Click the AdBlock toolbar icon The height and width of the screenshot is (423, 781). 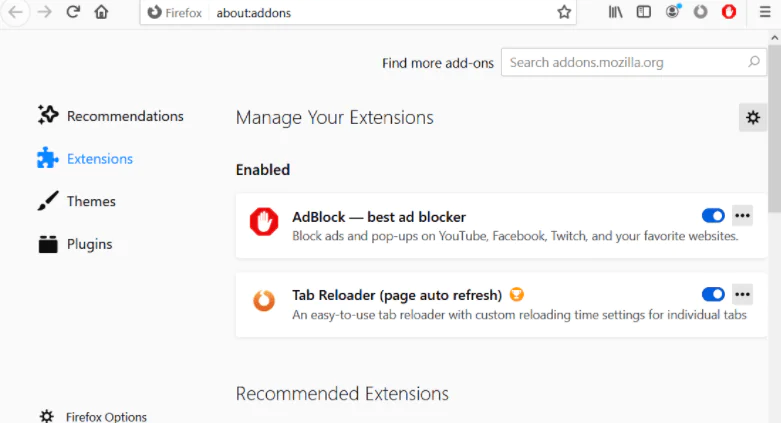[729, 12]
